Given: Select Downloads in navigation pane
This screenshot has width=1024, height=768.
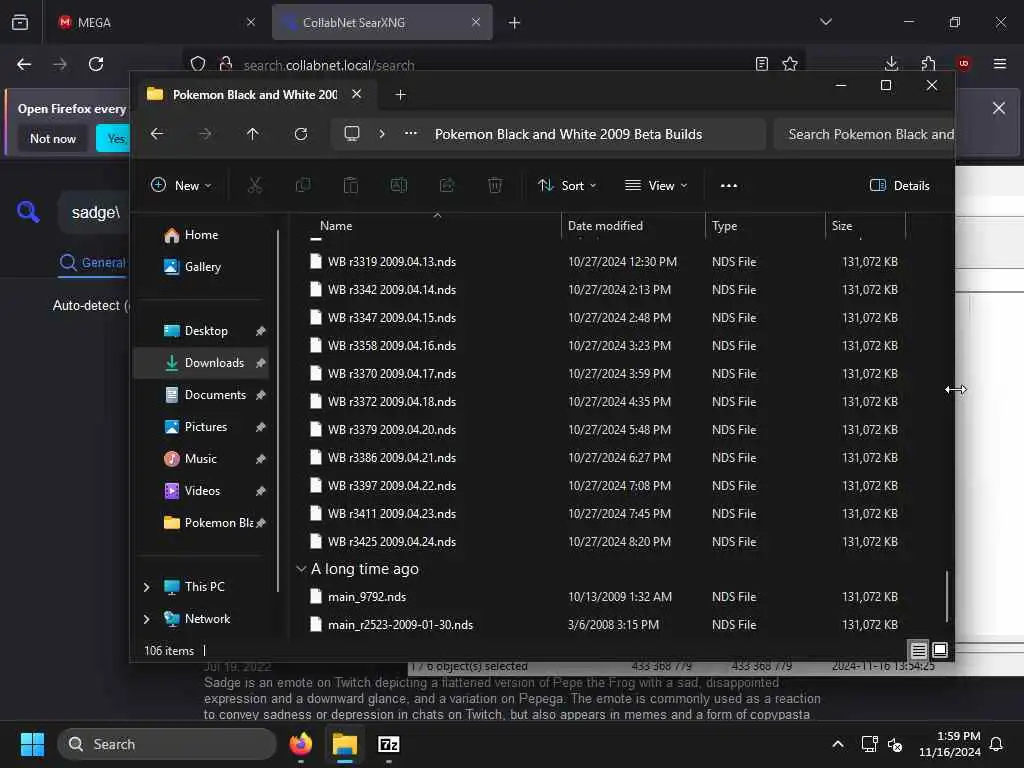Looking at the screenshot, I should pos(202,362).
